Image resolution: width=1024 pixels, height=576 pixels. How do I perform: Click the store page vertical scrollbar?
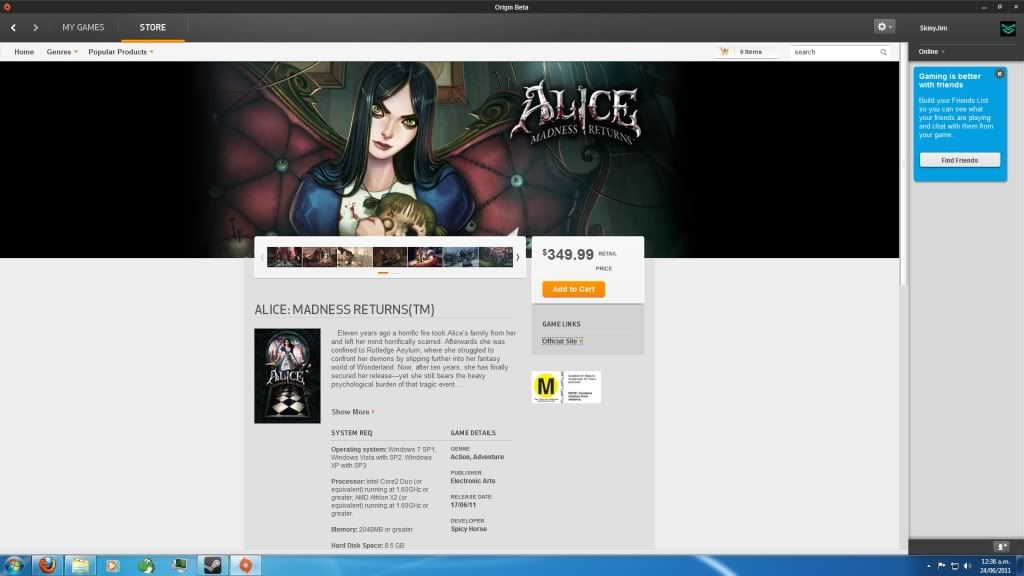[x=904, y=165]
